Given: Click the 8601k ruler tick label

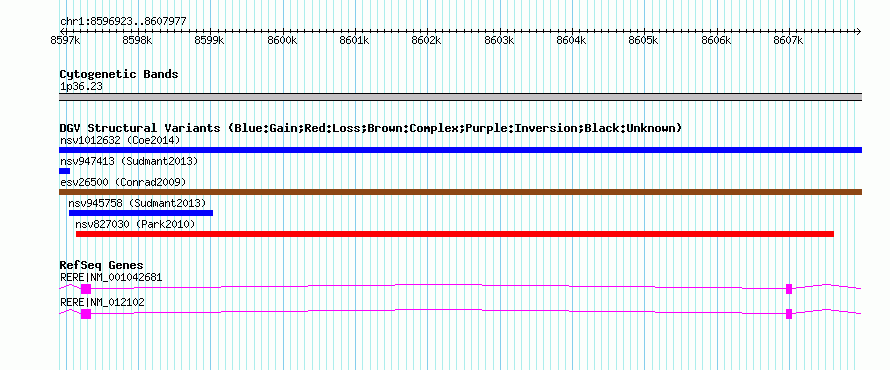Looking at the screenshot, I should tap(355, 40).
